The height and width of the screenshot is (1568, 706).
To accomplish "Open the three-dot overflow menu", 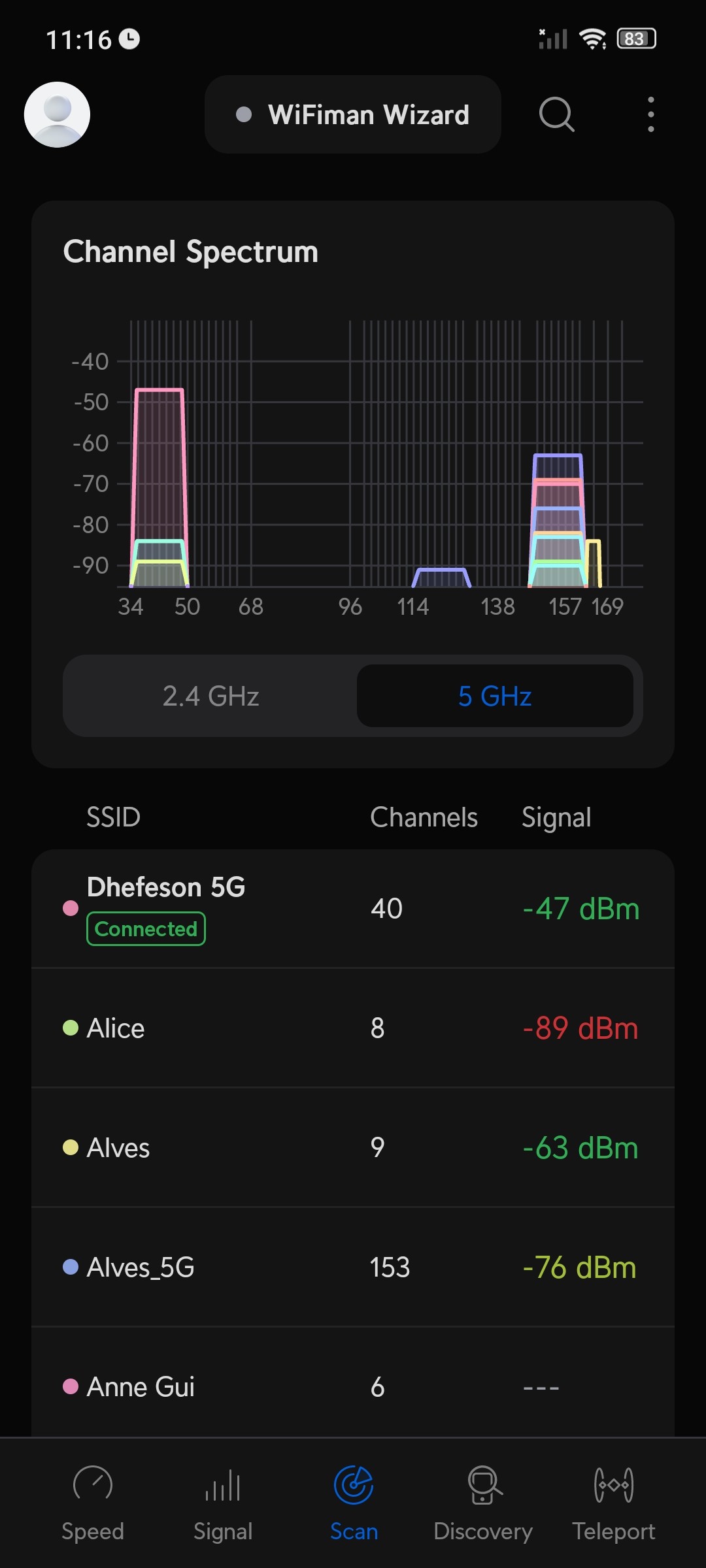I will point(650,115).
